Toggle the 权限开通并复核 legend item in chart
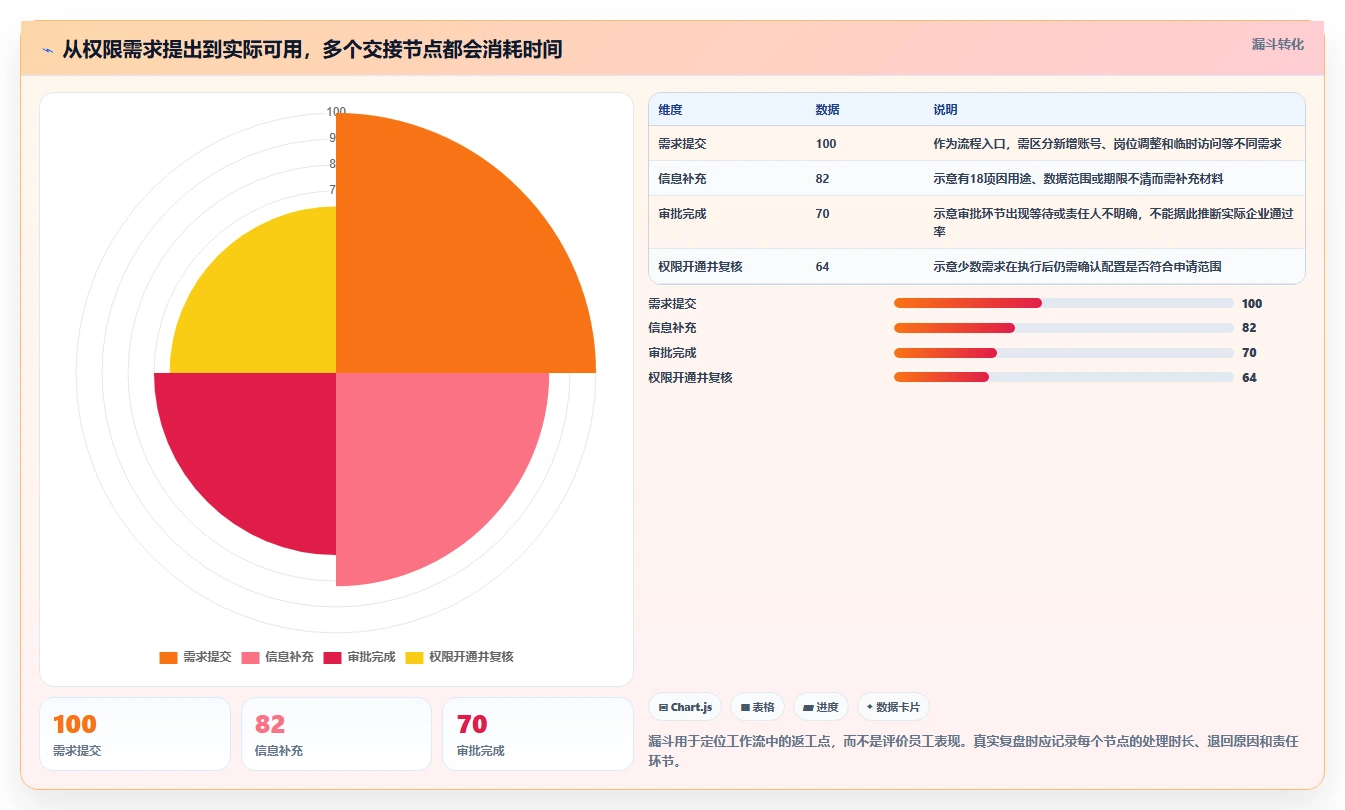1345x810 pixels. click(x=459, y=657)
